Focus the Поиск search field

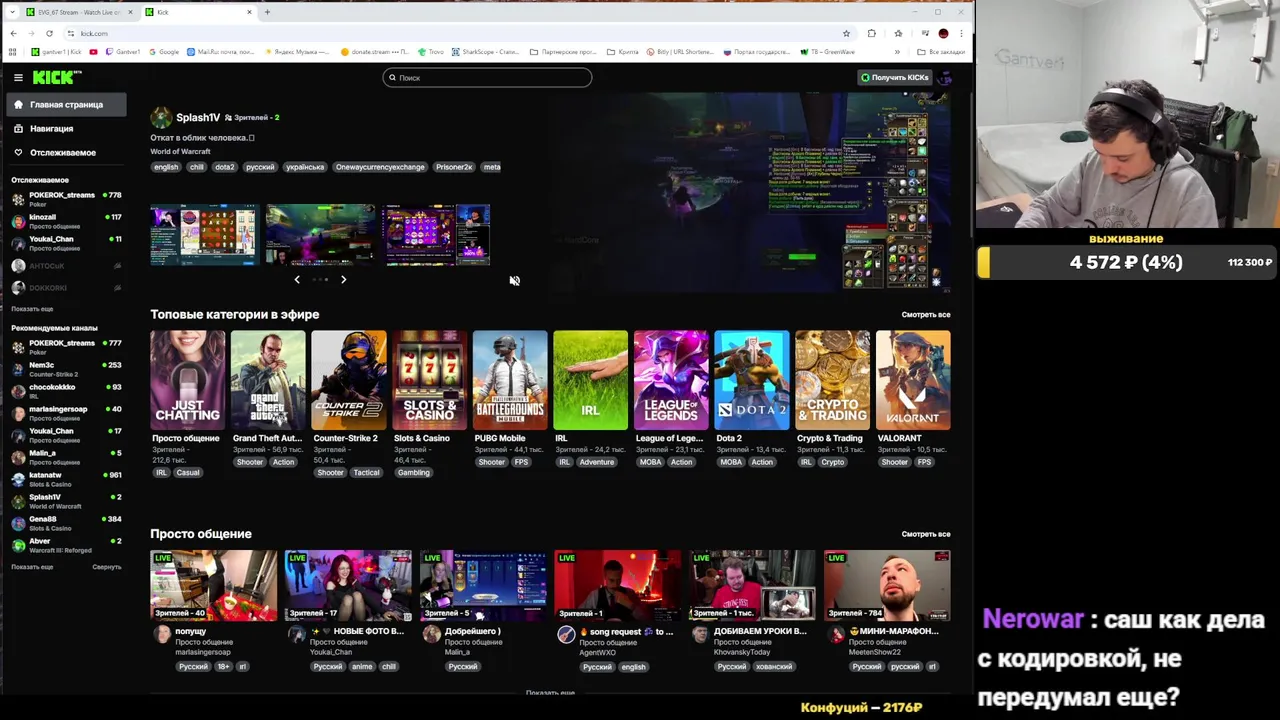coord(487,77)
